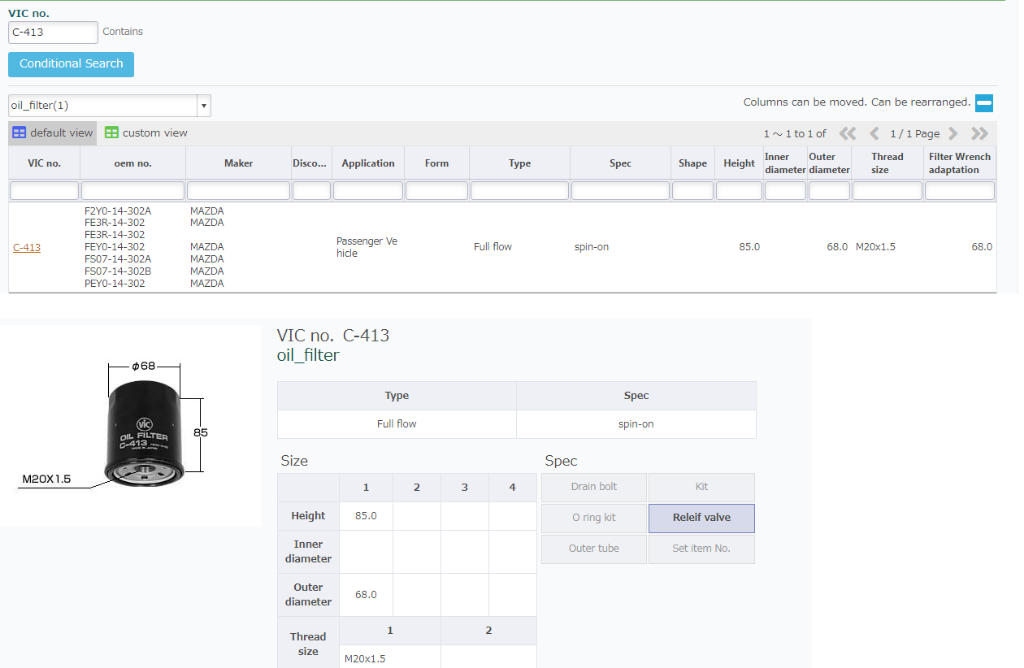Click the VIC no. column filter box
Image resolution: width=1024 pixels, height=668 pixels.
point(44,191)
